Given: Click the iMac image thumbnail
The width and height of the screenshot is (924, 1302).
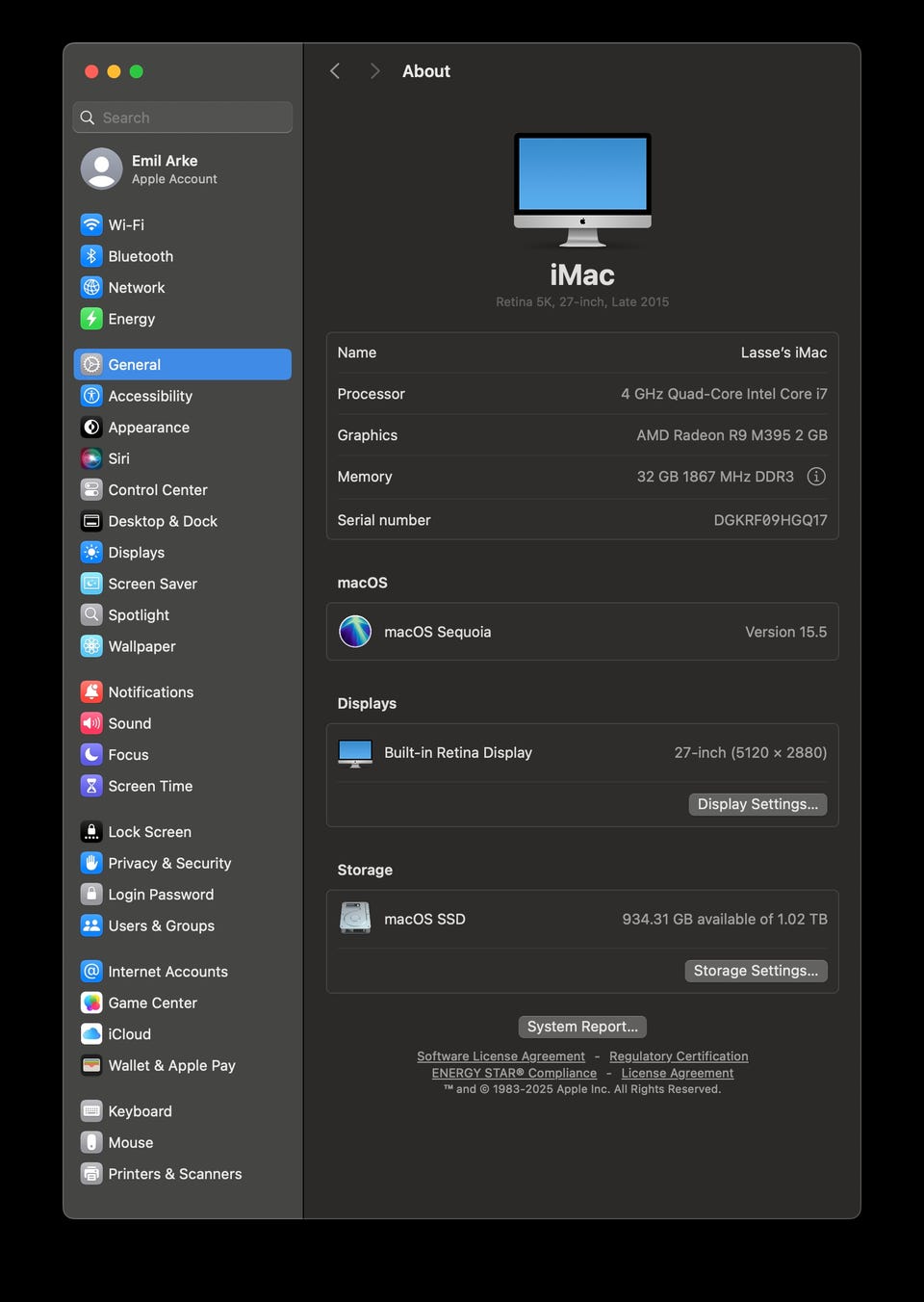Looking at the screenshot, I should [x=582, y=190].
